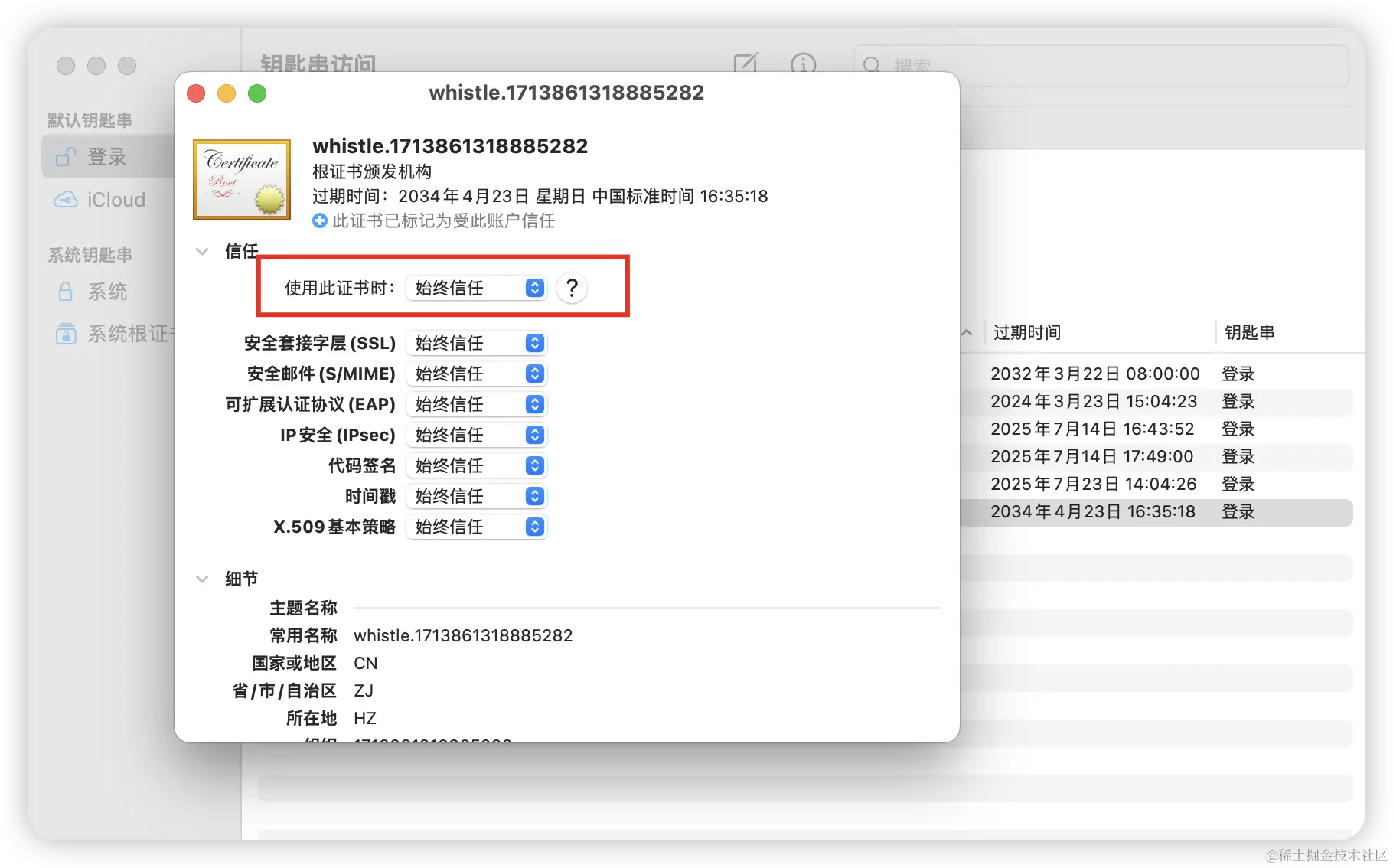Click the blue plus trust indicator icon
Viewport: 1393px width, 868px height.
tap(319, 220)
